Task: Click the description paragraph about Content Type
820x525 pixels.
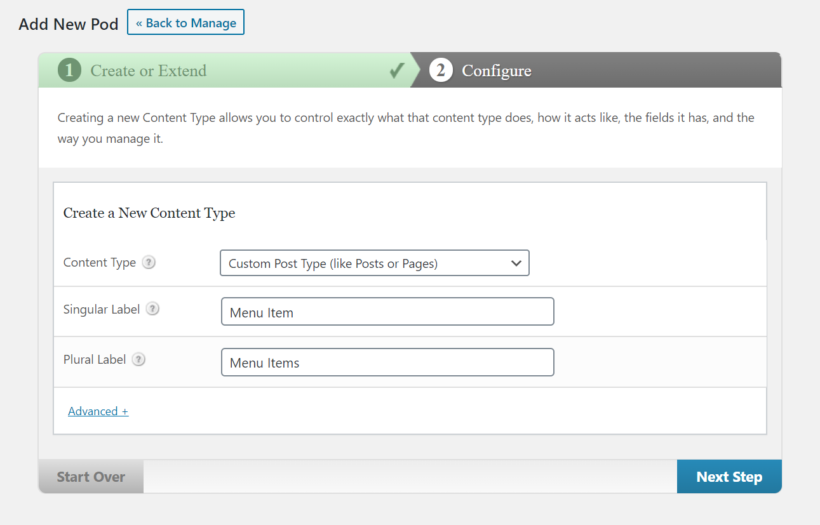Action: (406, 128)
